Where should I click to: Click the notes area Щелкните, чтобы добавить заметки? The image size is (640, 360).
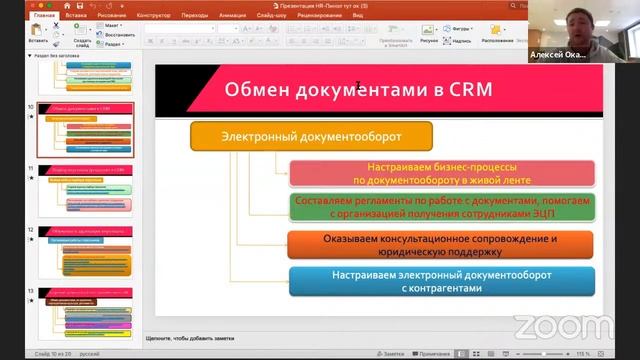click(190, 338)
